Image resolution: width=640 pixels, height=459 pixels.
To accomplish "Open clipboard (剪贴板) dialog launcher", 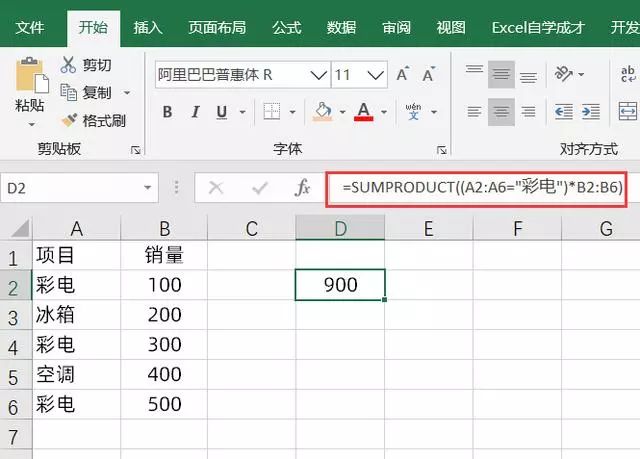I will (x=136, y=150).
